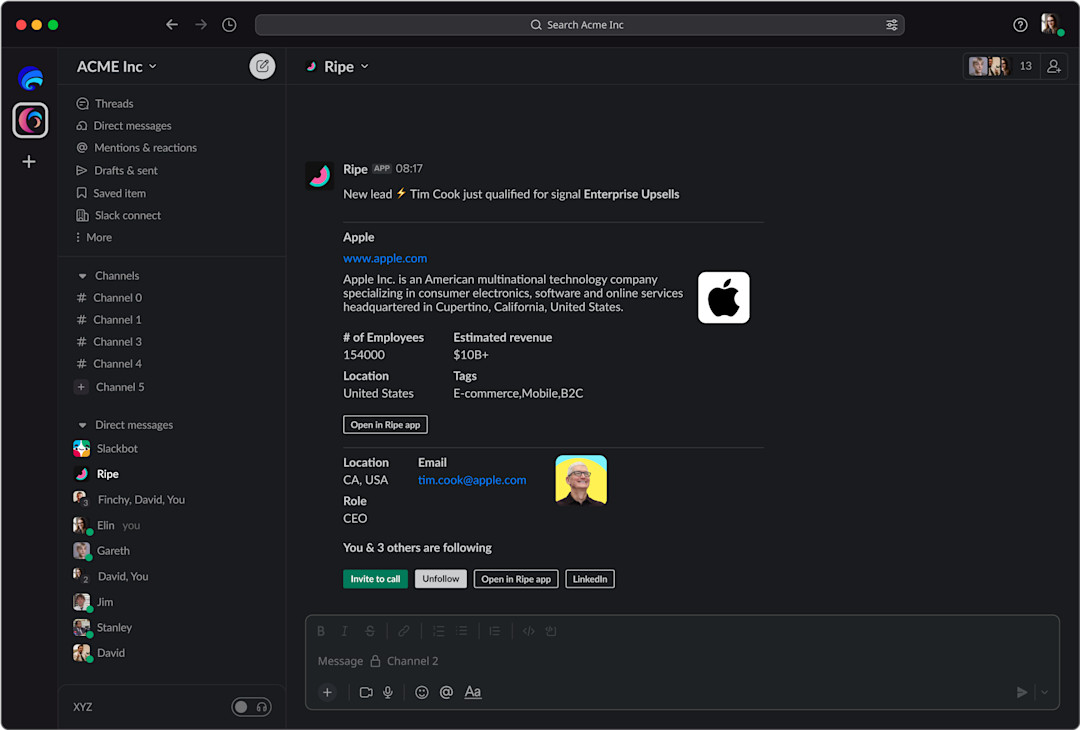Compose a new message
Viewport: 1080px width, 730px height.
pos(262,66)
